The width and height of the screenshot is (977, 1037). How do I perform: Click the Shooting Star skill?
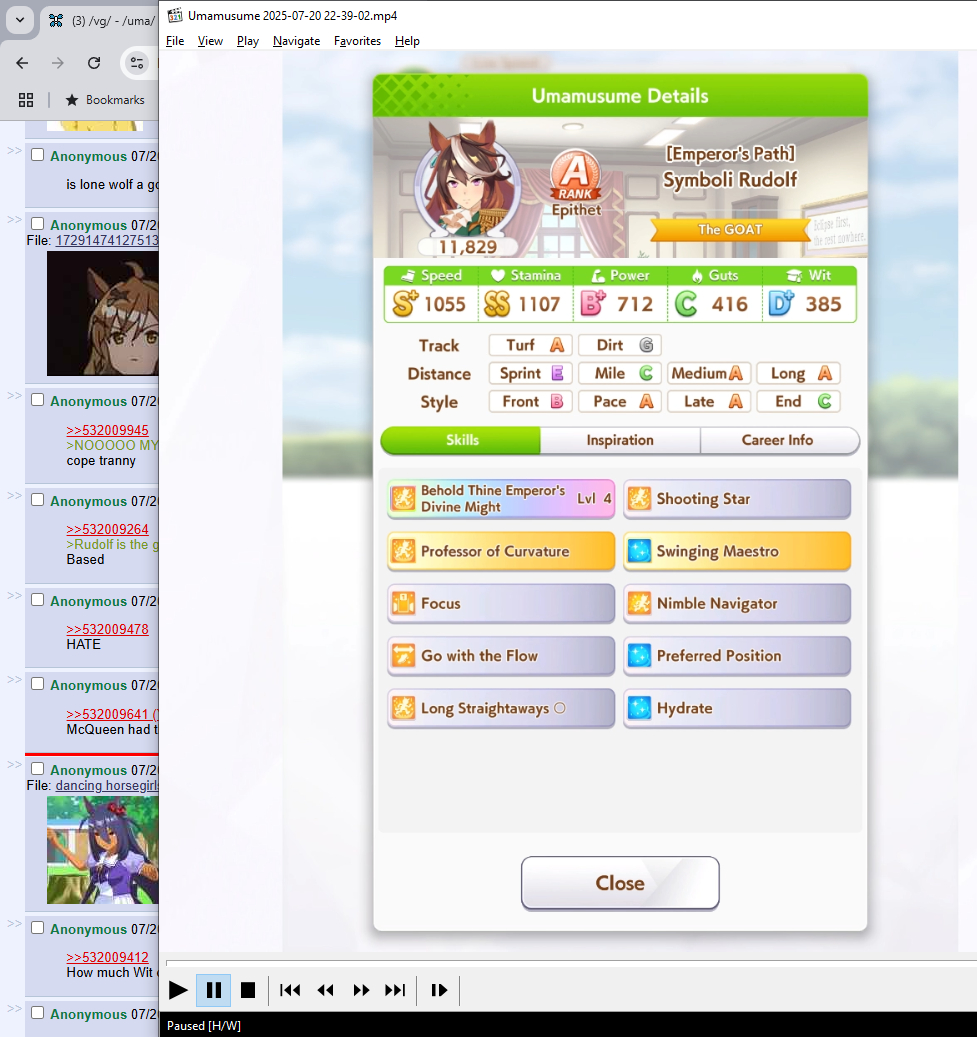737,499
